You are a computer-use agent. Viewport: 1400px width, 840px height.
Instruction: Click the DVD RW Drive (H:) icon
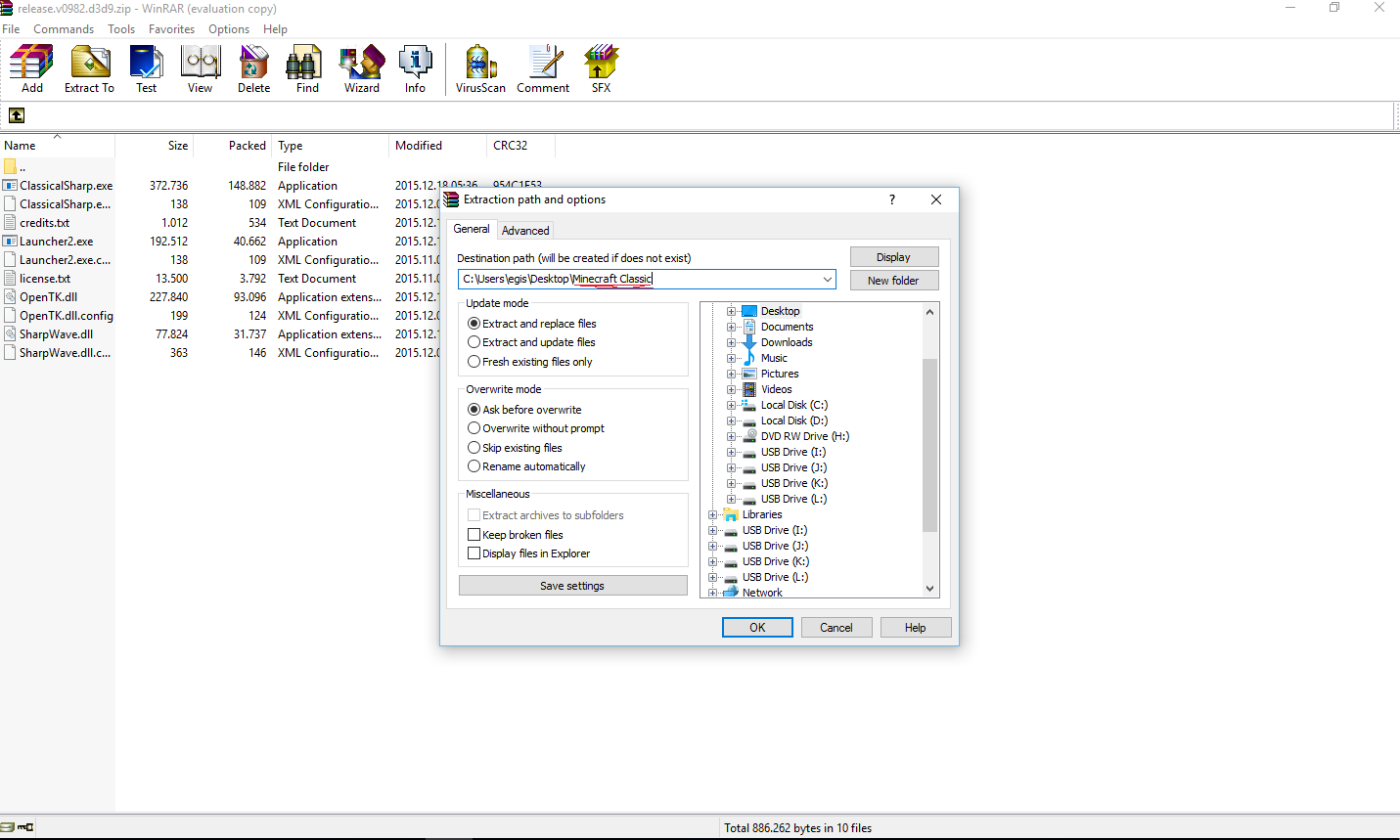749,436
